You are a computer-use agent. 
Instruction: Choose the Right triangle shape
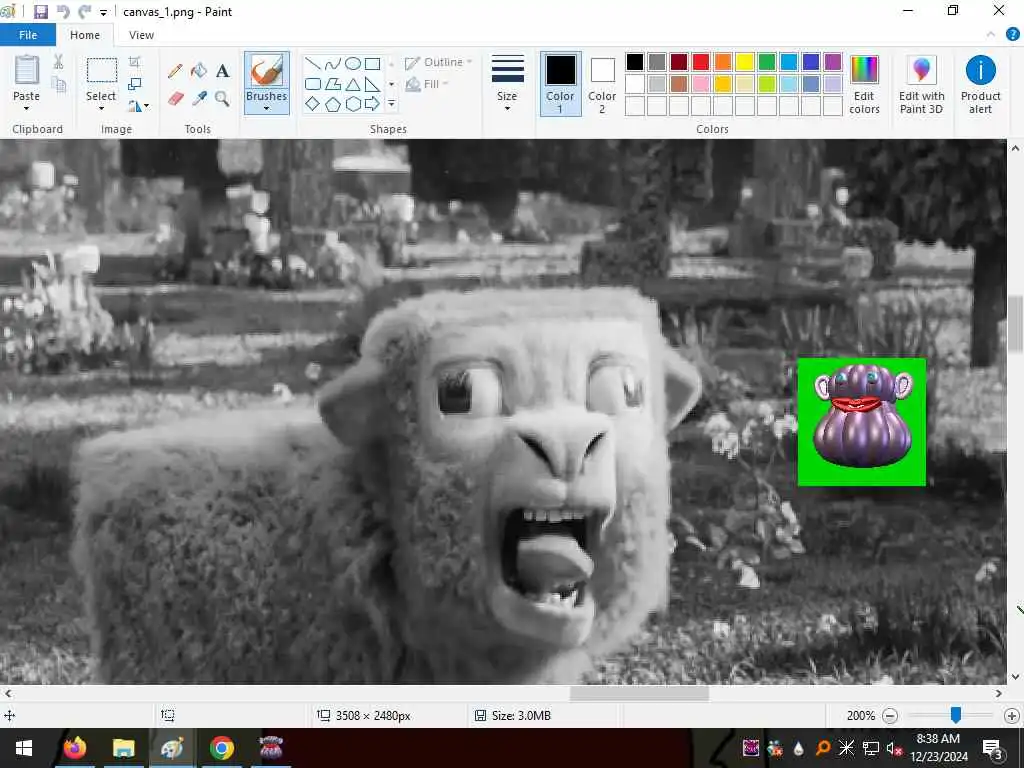pos(372,84)
